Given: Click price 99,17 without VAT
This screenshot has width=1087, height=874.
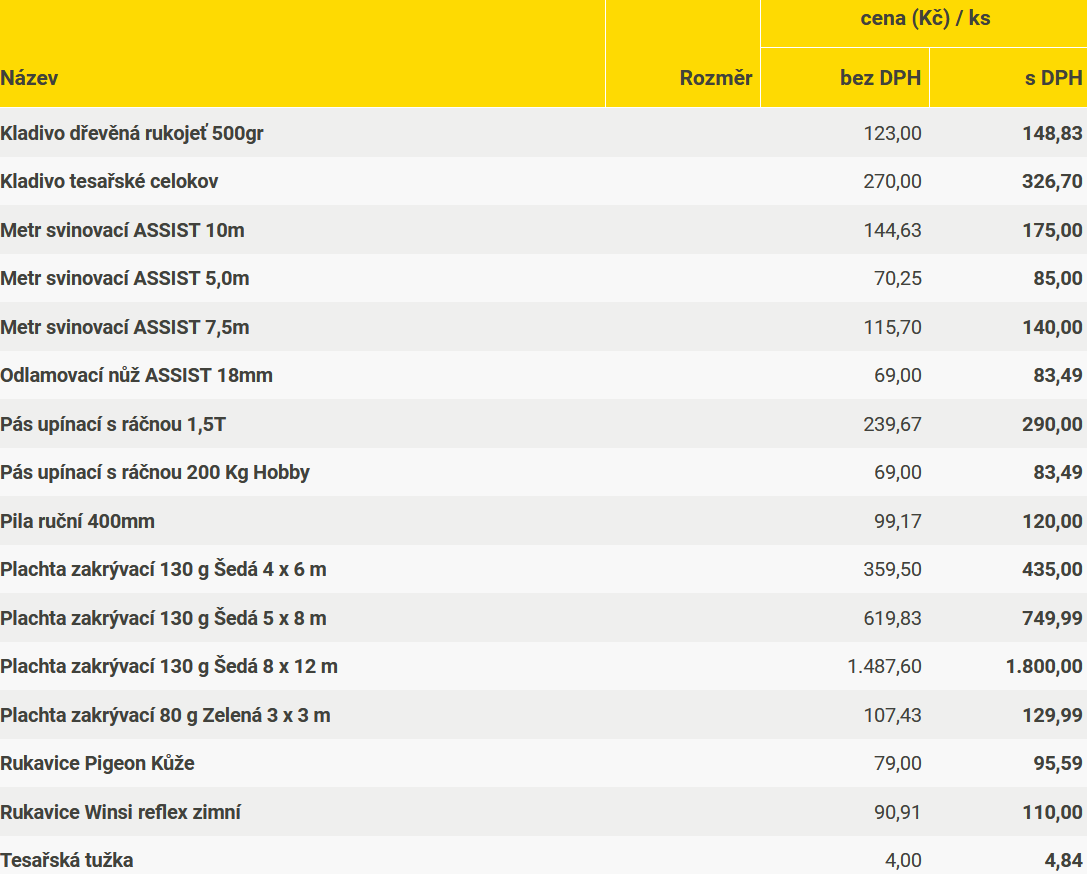Looking at the screenshot, I should point(898,521).
